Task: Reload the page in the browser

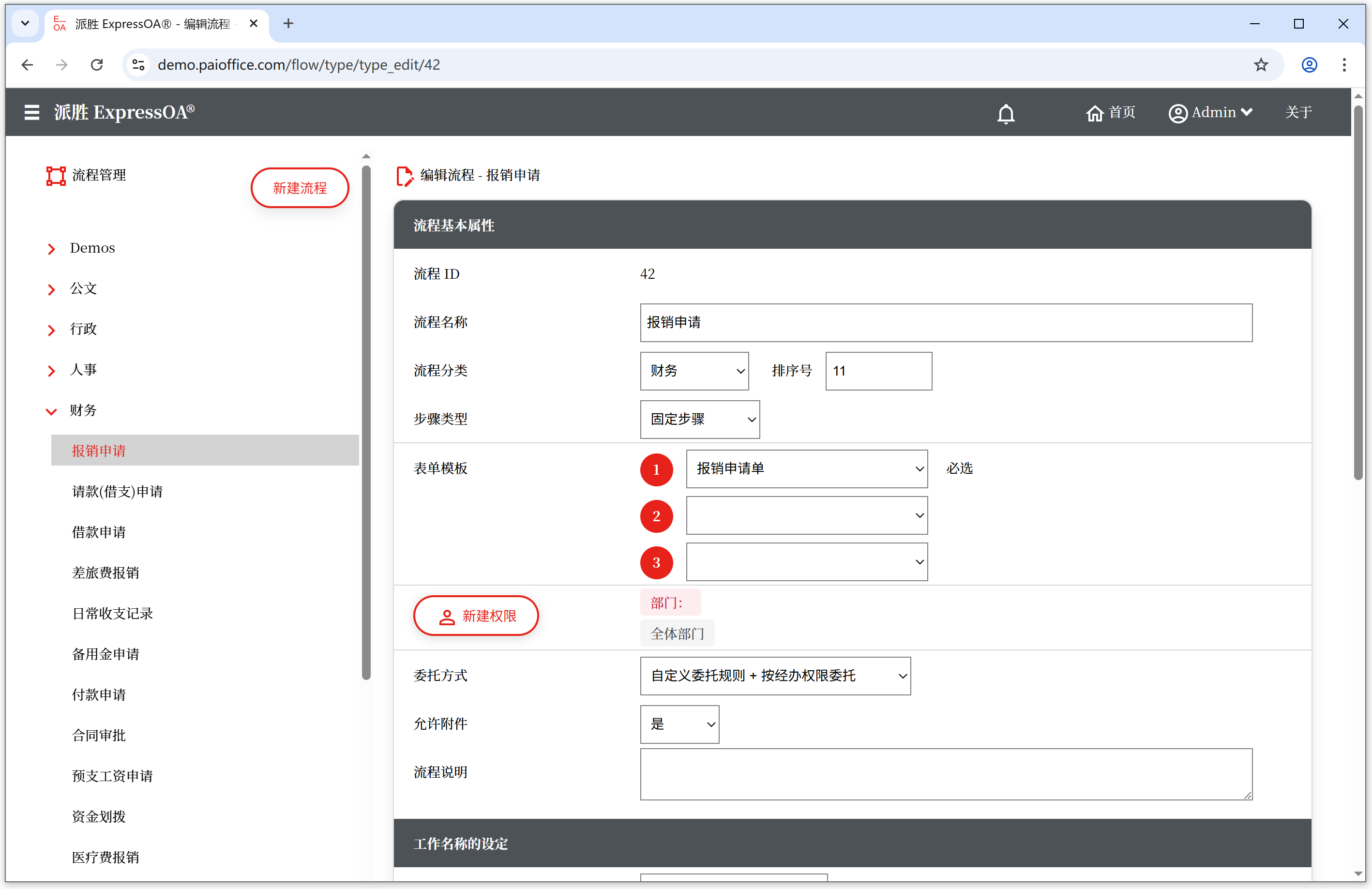Action: (x=97, y=64)
